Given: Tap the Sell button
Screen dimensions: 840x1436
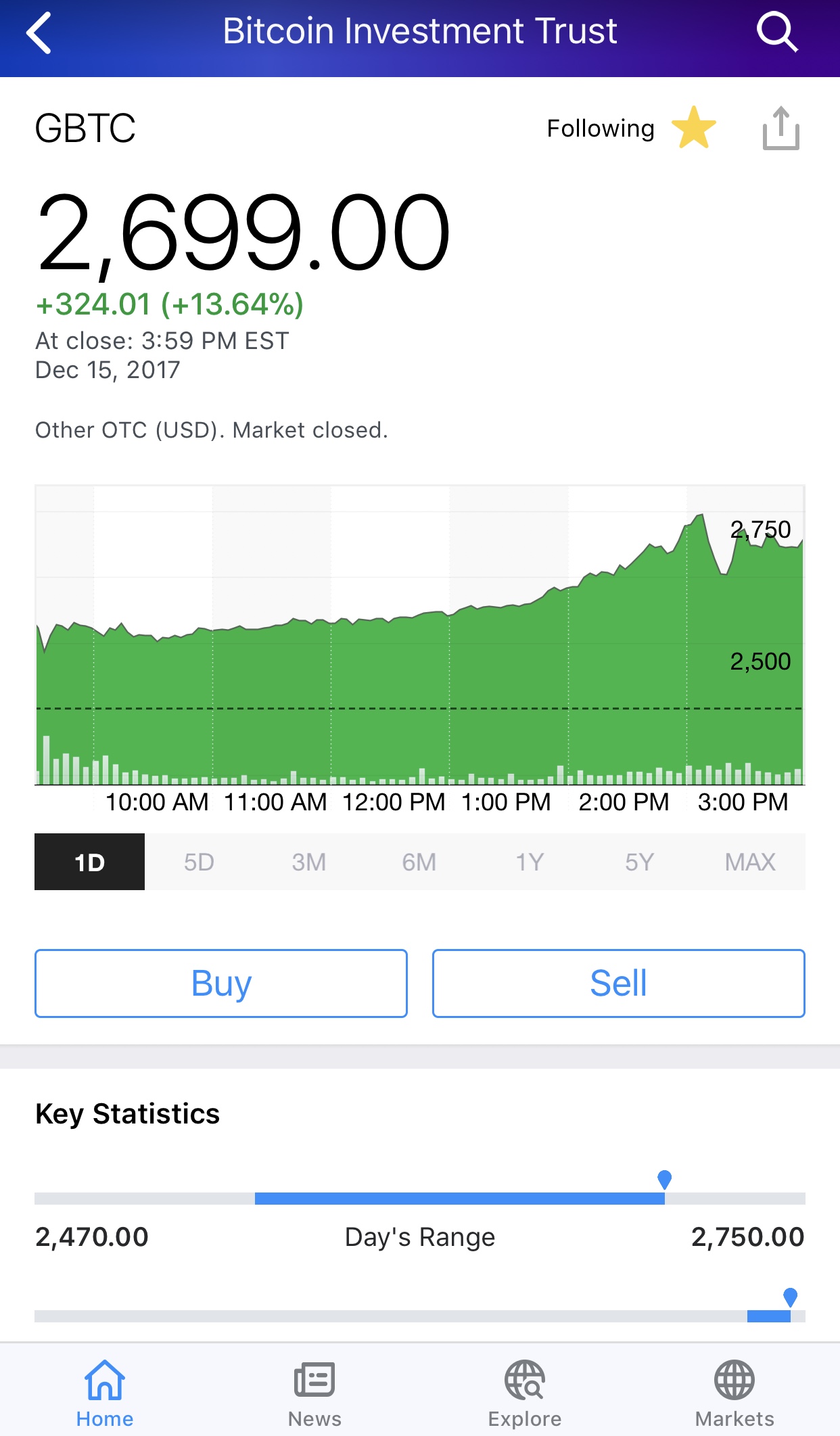Looking at the screenshot, I should click(619, 983).
